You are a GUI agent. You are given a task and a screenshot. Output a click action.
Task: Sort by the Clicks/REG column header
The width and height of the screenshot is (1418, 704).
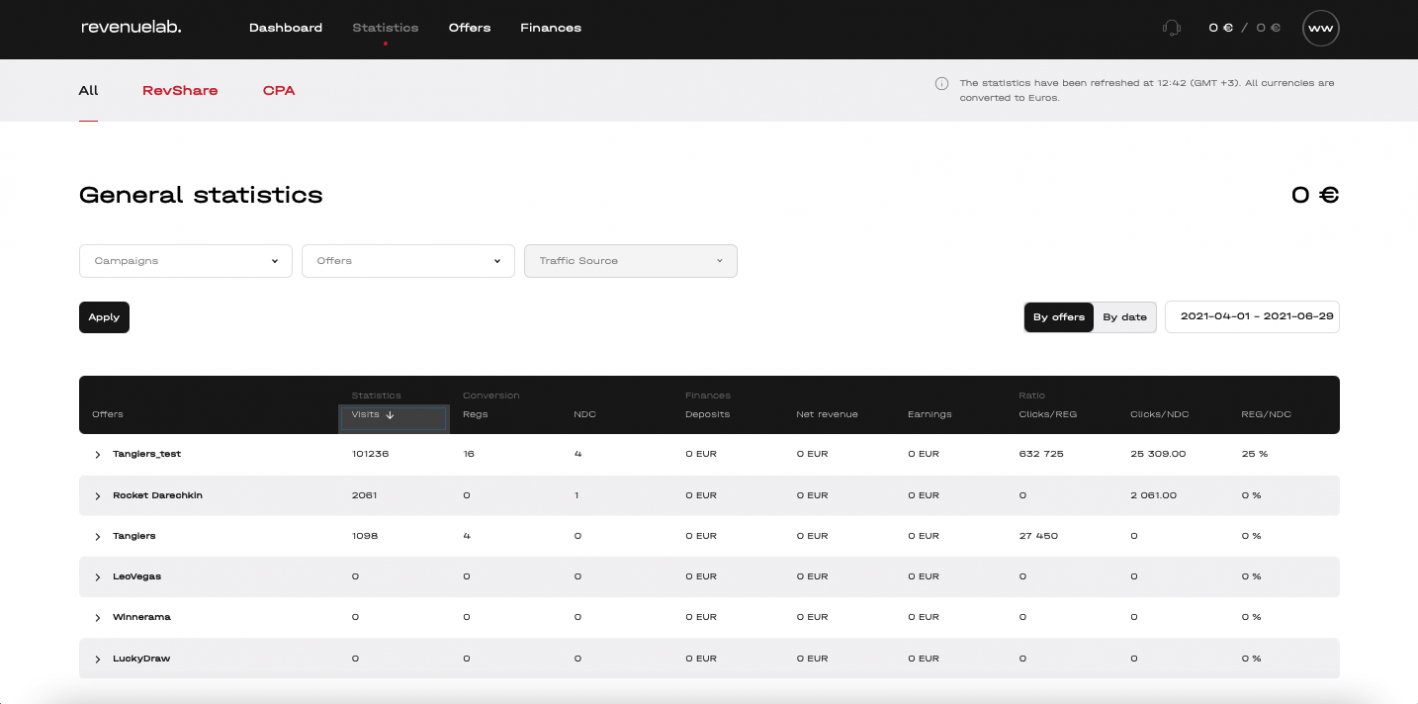click(x=1047, y=415)
